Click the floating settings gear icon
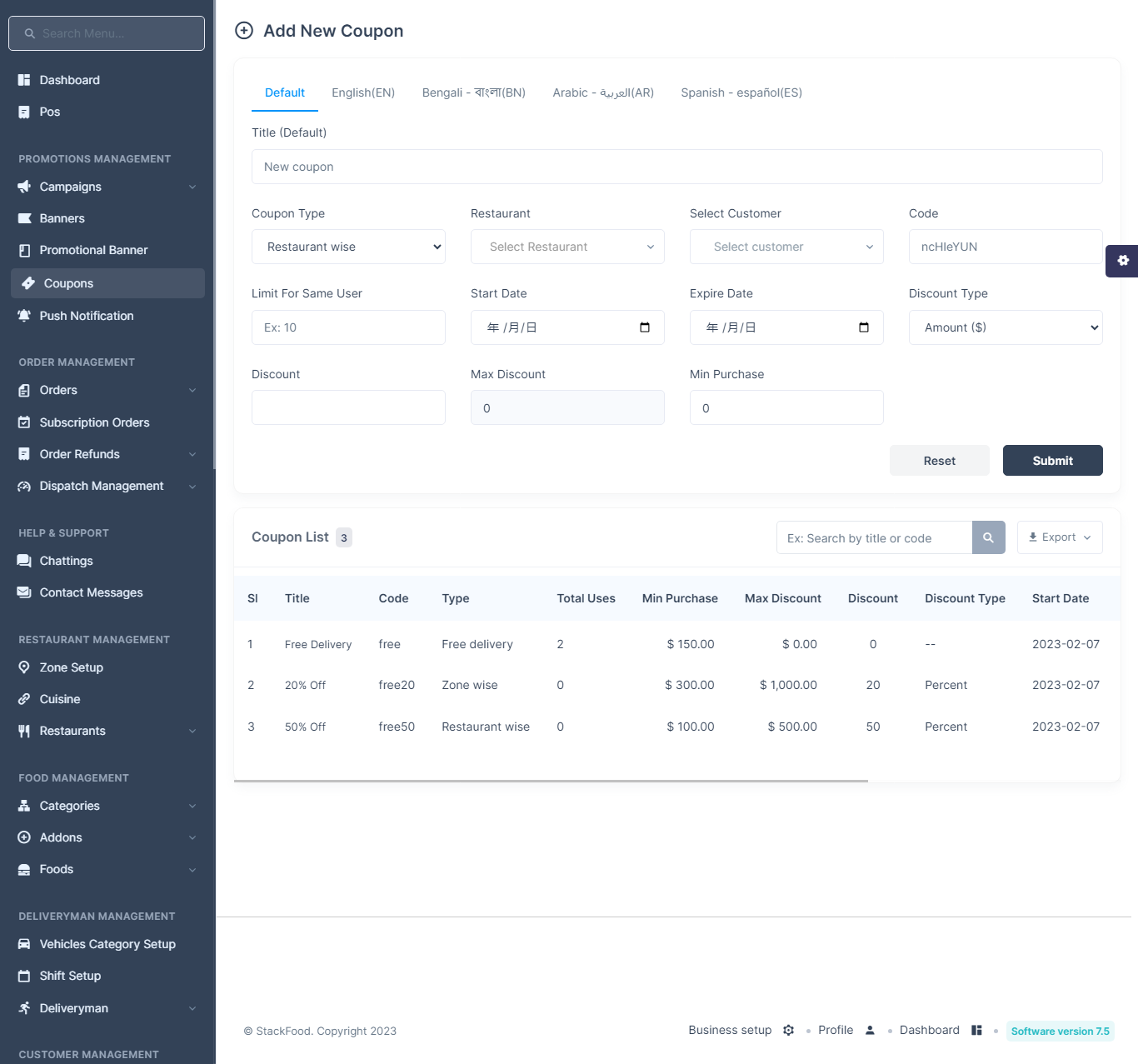This screenshot has width=1138, height=1064. [1122, 261]
